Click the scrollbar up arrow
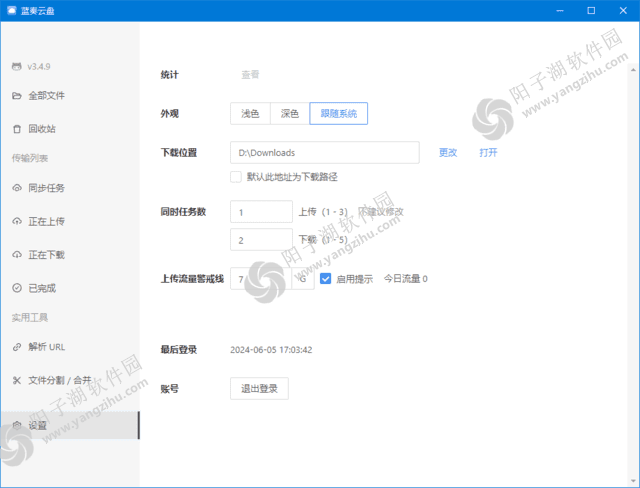640x488 pixels. (x=633, y=70)
